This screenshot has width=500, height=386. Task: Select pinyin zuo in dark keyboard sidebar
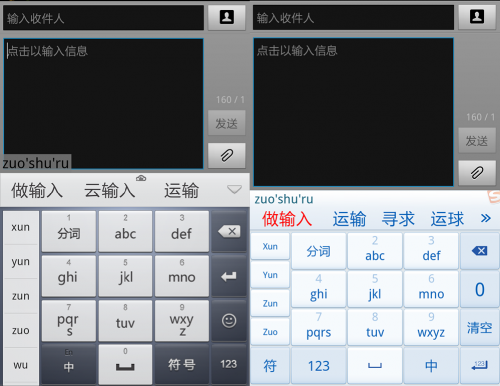(21, 330)
